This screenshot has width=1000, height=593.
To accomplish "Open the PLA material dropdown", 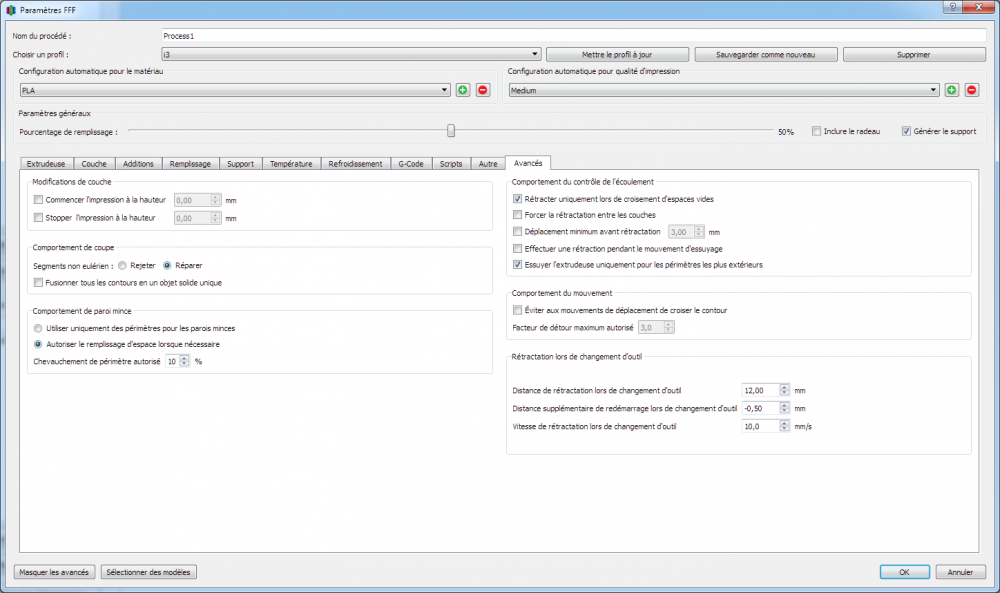I will pos(235,90).
